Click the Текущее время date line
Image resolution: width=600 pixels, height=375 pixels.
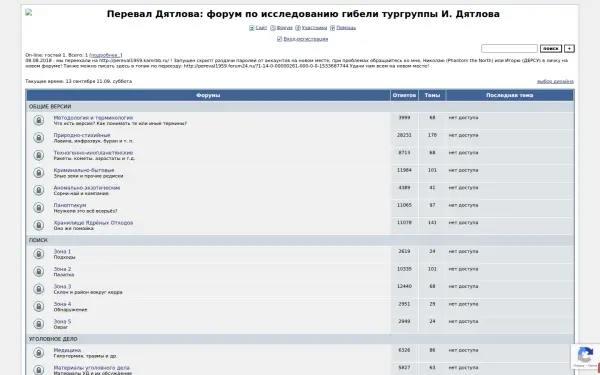pyautogui.click(x=78, y=82)
